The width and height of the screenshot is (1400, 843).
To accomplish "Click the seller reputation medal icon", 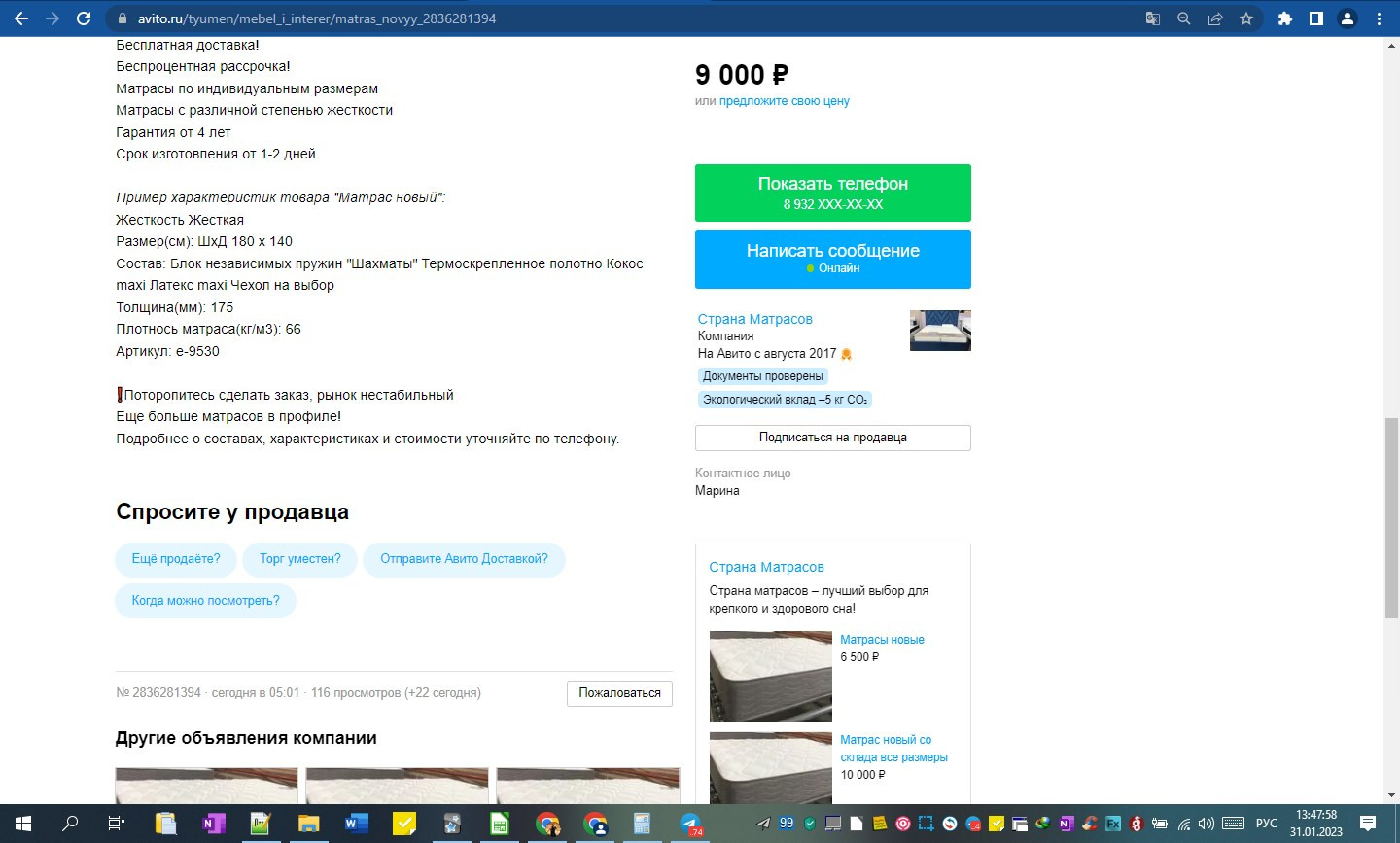I will coord(847,354).
